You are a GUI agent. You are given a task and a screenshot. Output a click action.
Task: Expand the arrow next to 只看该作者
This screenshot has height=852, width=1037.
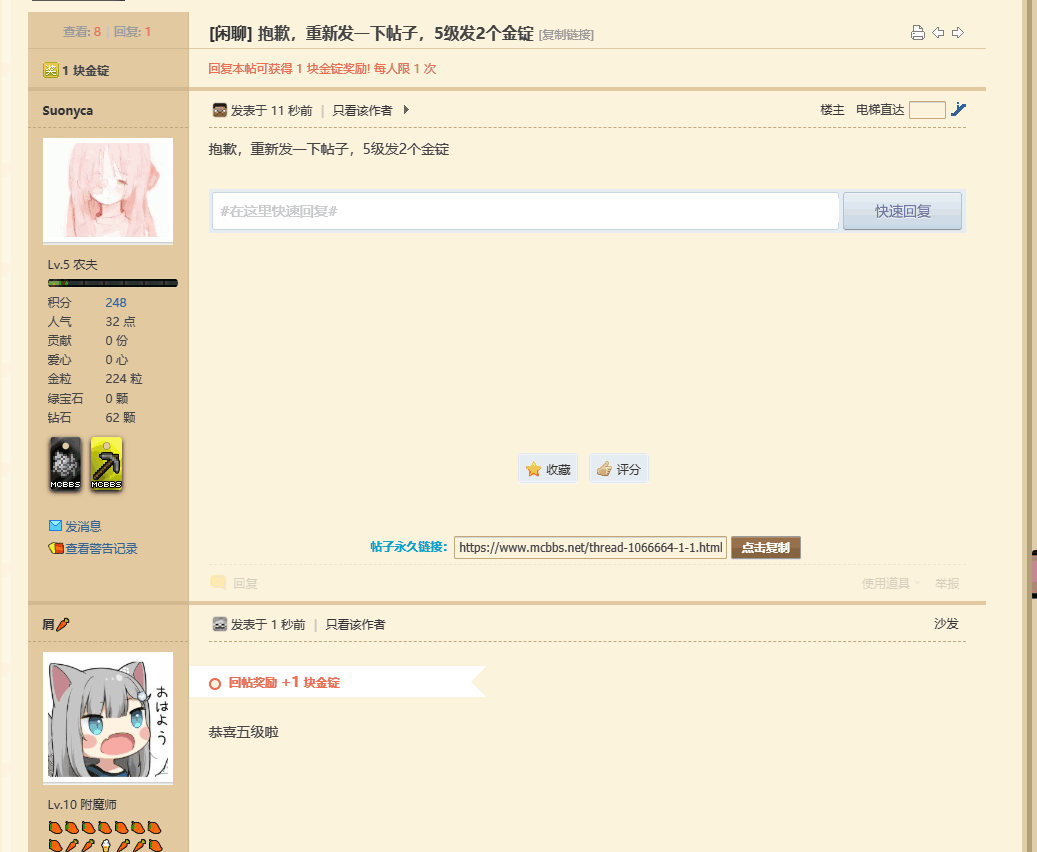[x=406, y=110]
